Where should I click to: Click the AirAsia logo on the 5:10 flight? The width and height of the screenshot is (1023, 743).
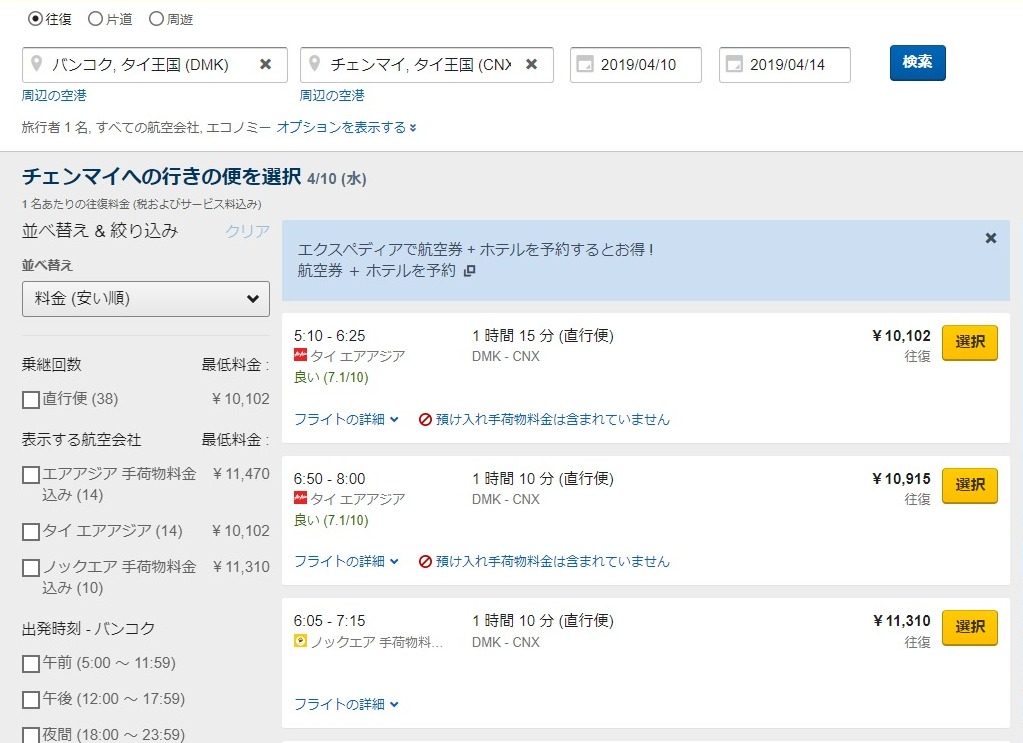click(x=300, y=355)
